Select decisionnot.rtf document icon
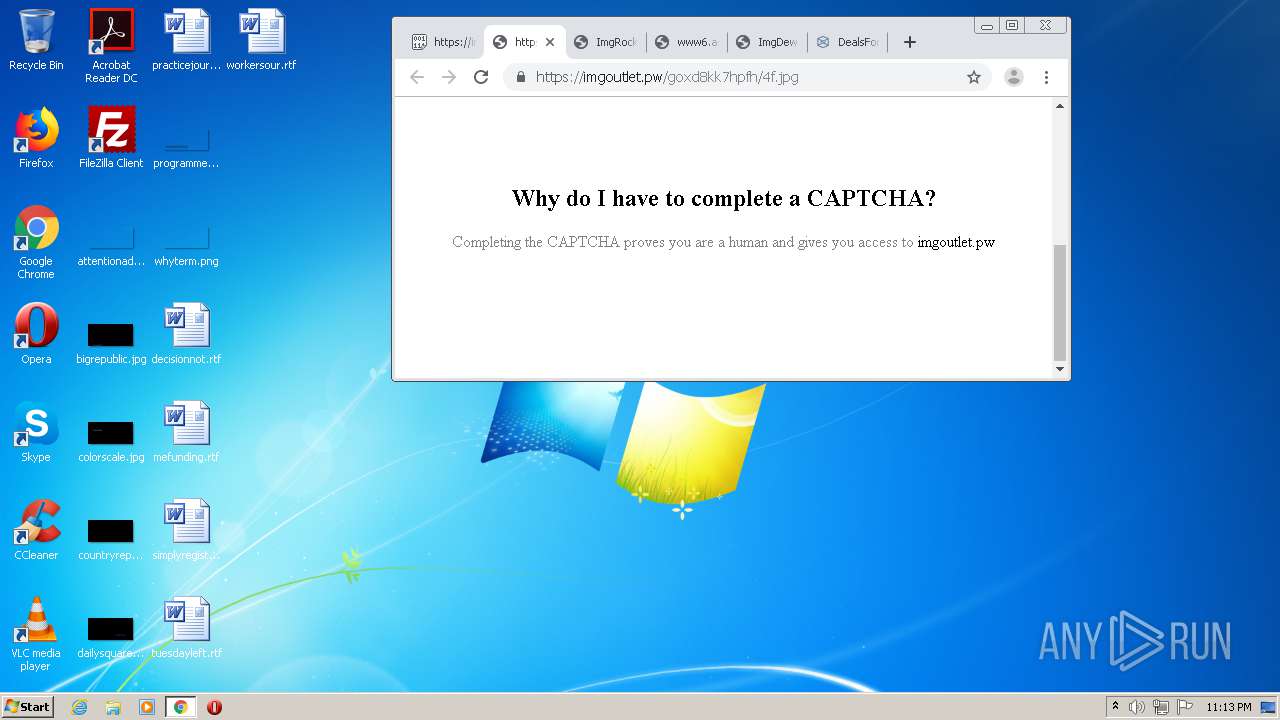This screenshot has height=720, width=1280. (186, 334)
